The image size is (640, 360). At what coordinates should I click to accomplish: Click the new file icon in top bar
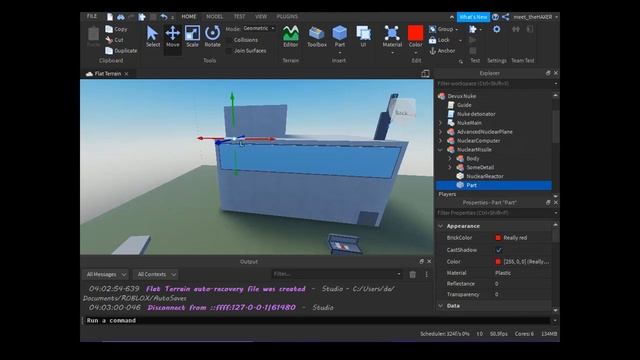[110, 17]
